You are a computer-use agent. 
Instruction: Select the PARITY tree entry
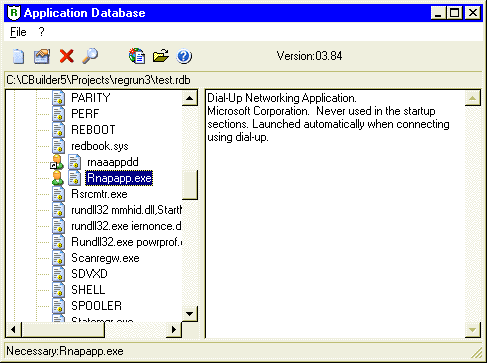(91, 98)
